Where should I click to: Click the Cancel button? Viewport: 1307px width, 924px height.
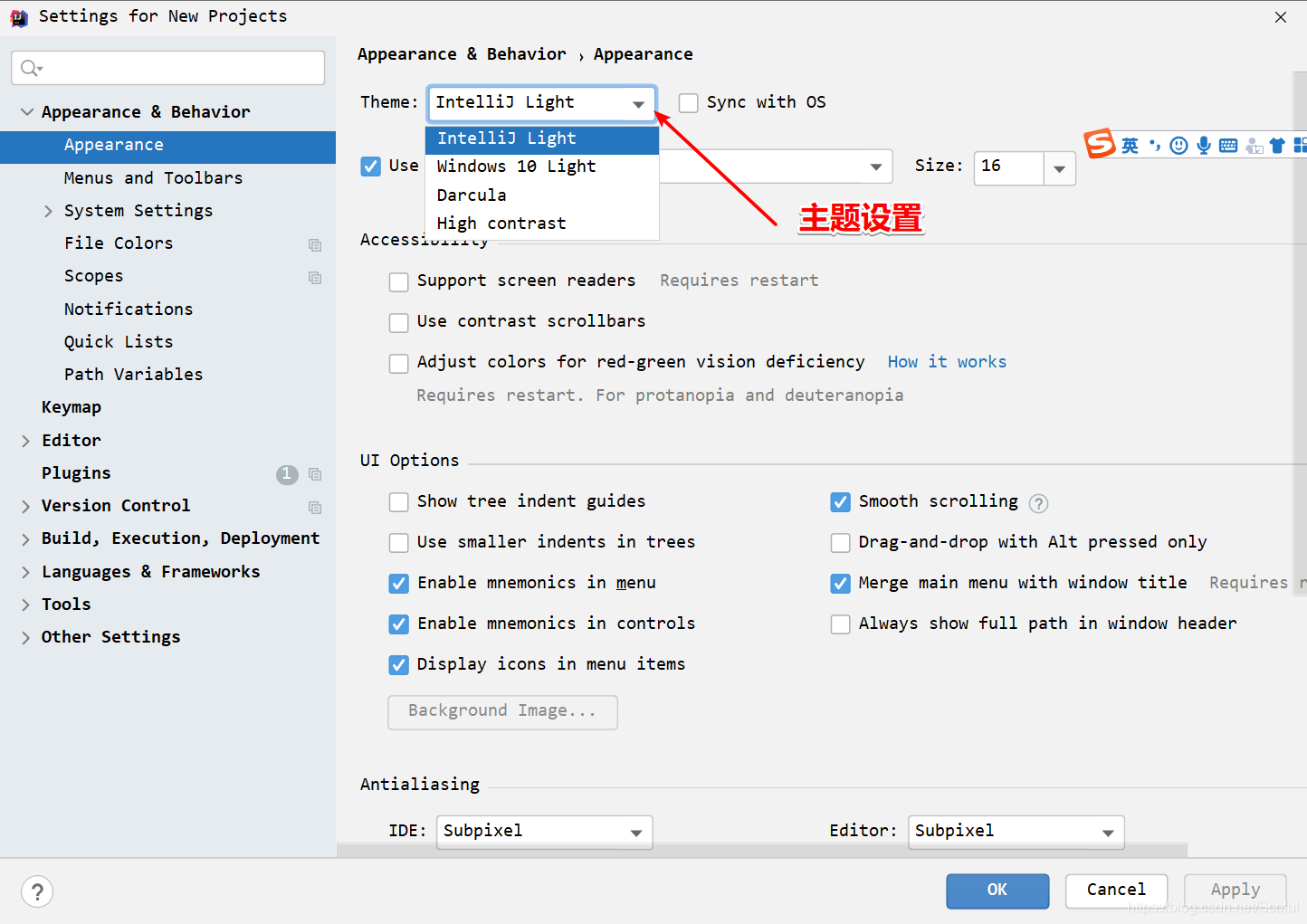pos(1116,891)
